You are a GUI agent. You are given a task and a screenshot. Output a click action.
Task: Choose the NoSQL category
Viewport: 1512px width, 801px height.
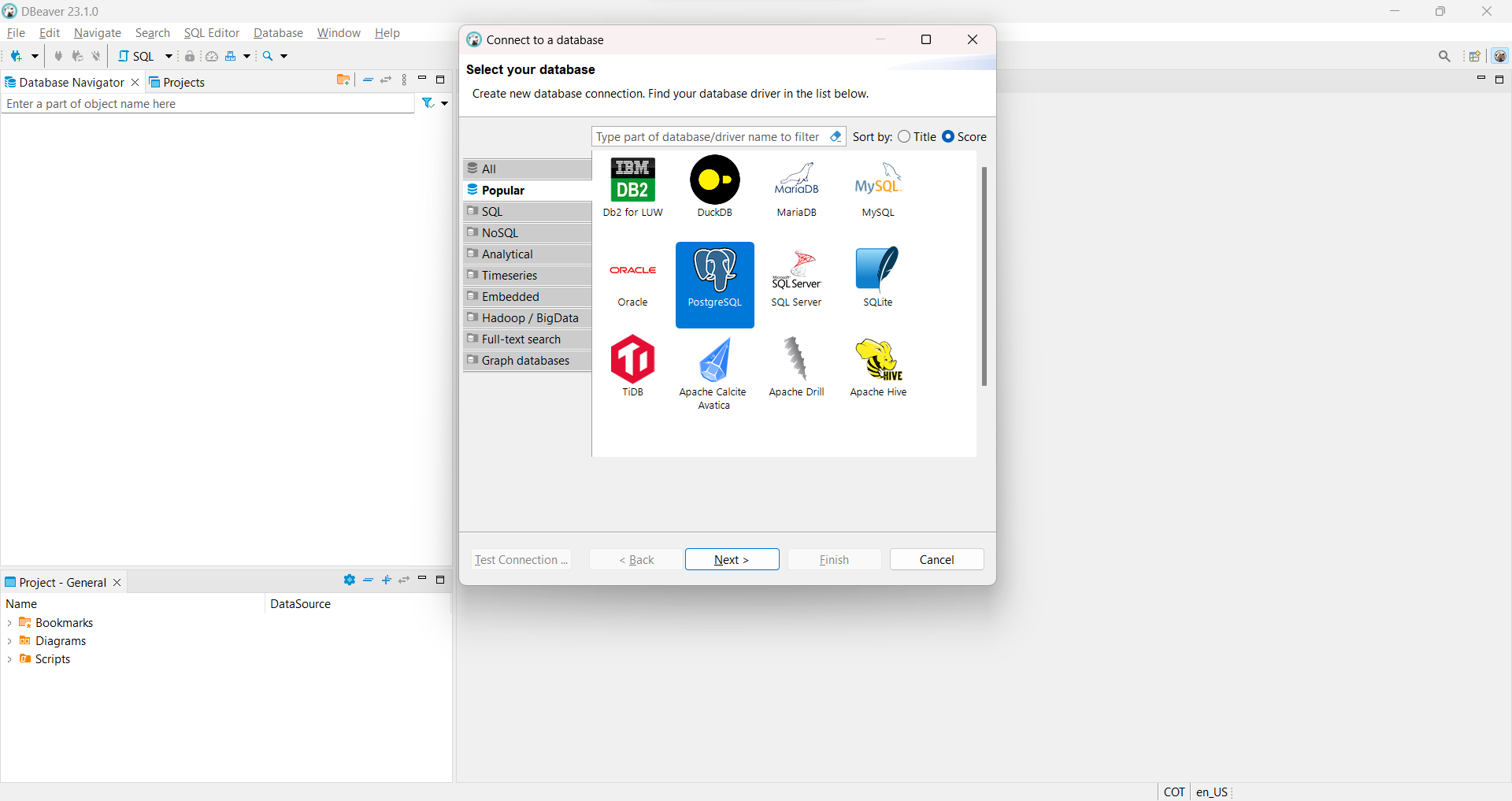[x=528, y=232]
